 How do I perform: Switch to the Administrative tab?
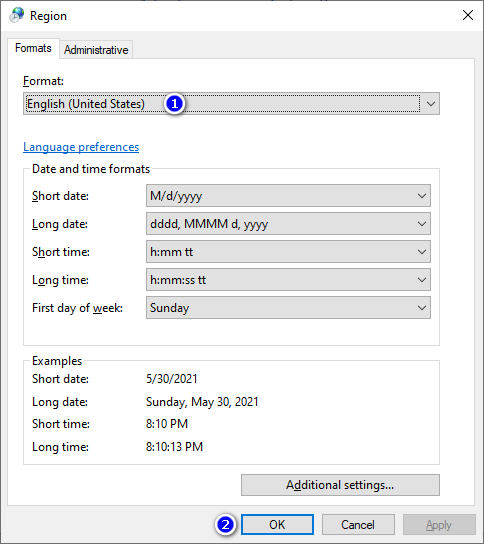tap(96, 50)
